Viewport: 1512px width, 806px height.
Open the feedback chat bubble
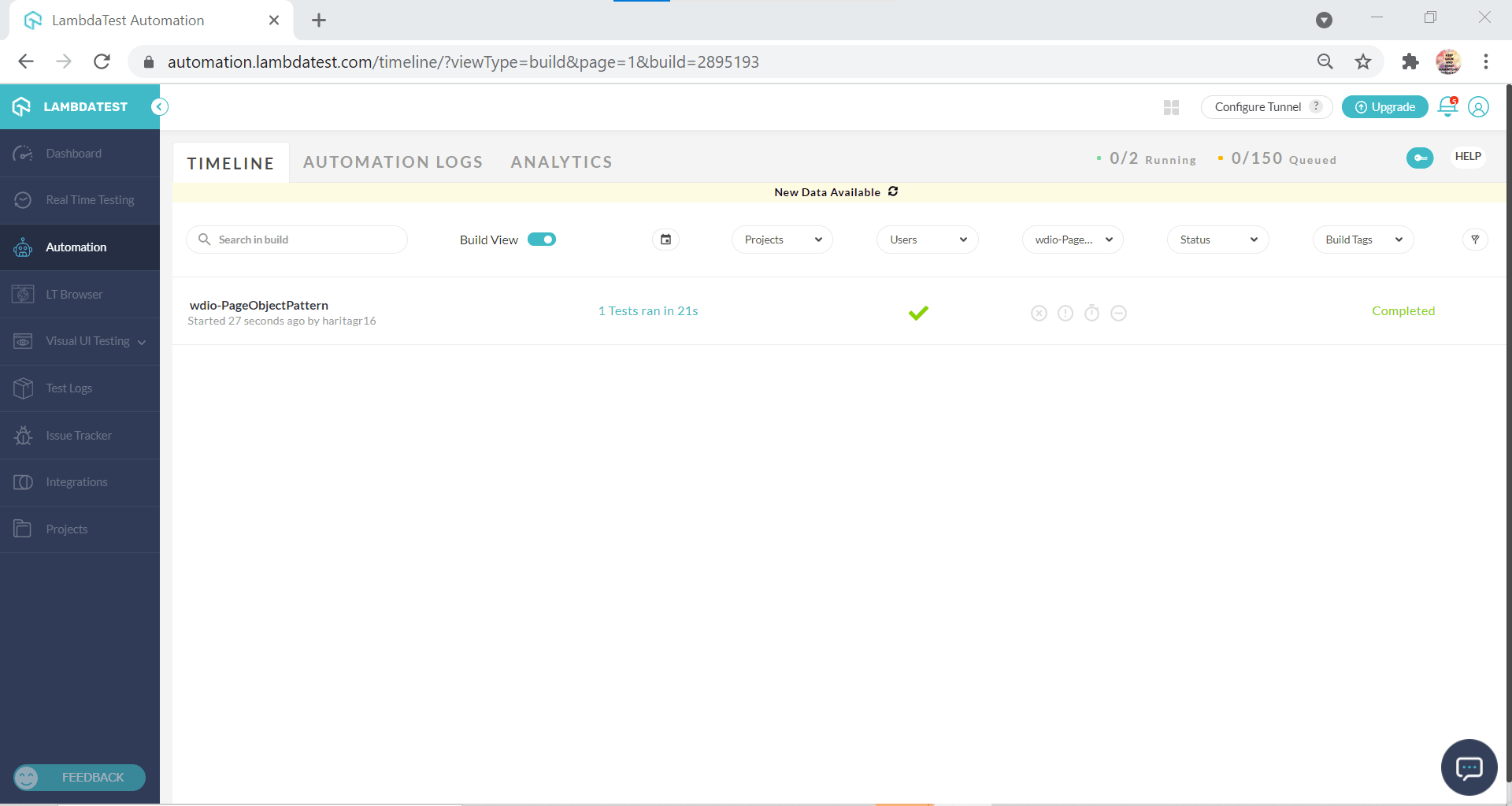(x=1468, y=767)
